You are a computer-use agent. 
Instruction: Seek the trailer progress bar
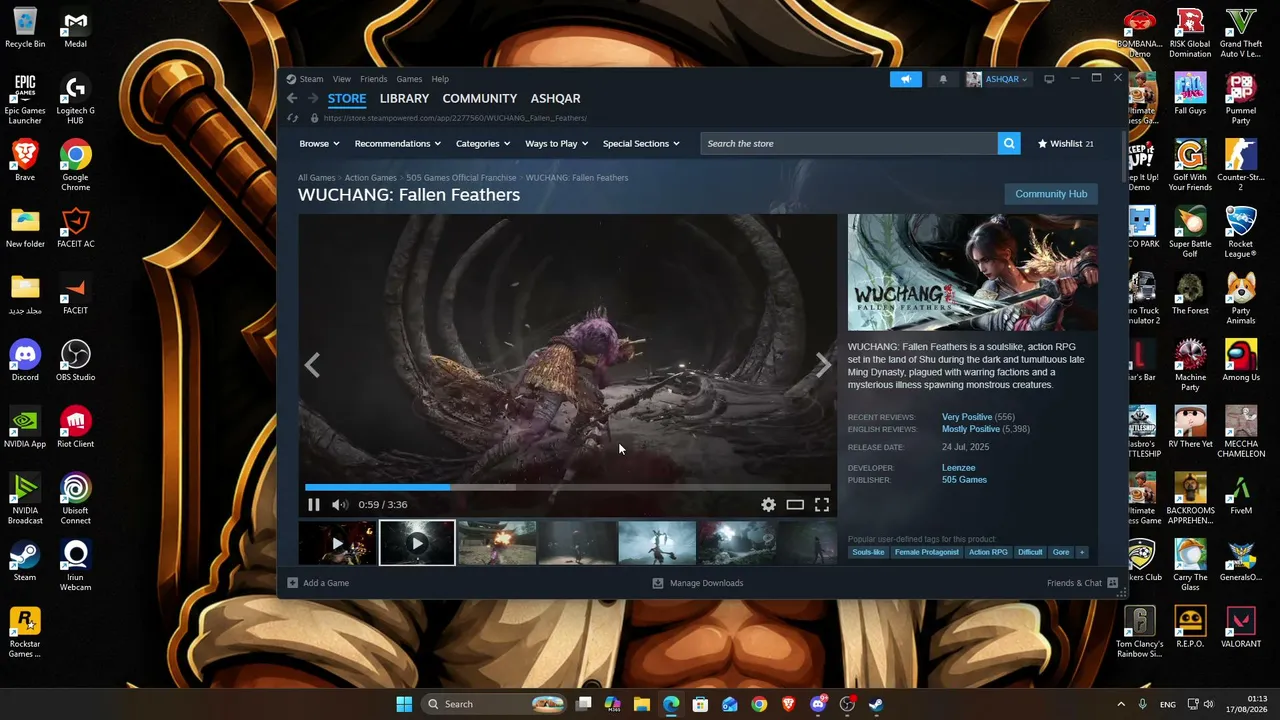(567, 487)
